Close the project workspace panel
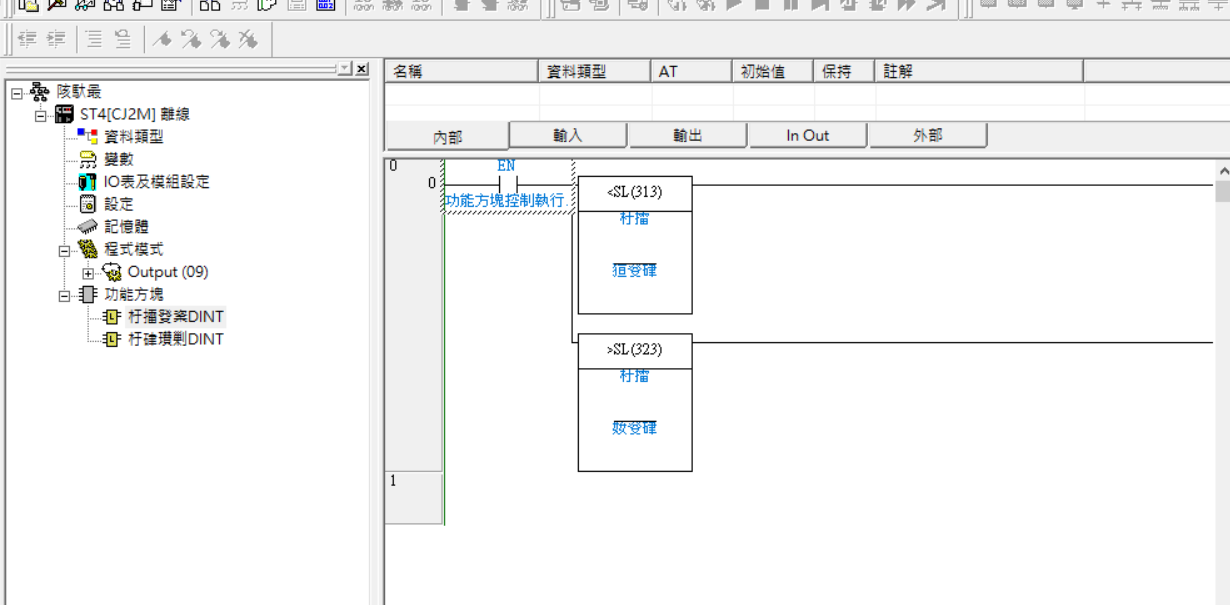1230x605 pixels. (x=361, y=69)
